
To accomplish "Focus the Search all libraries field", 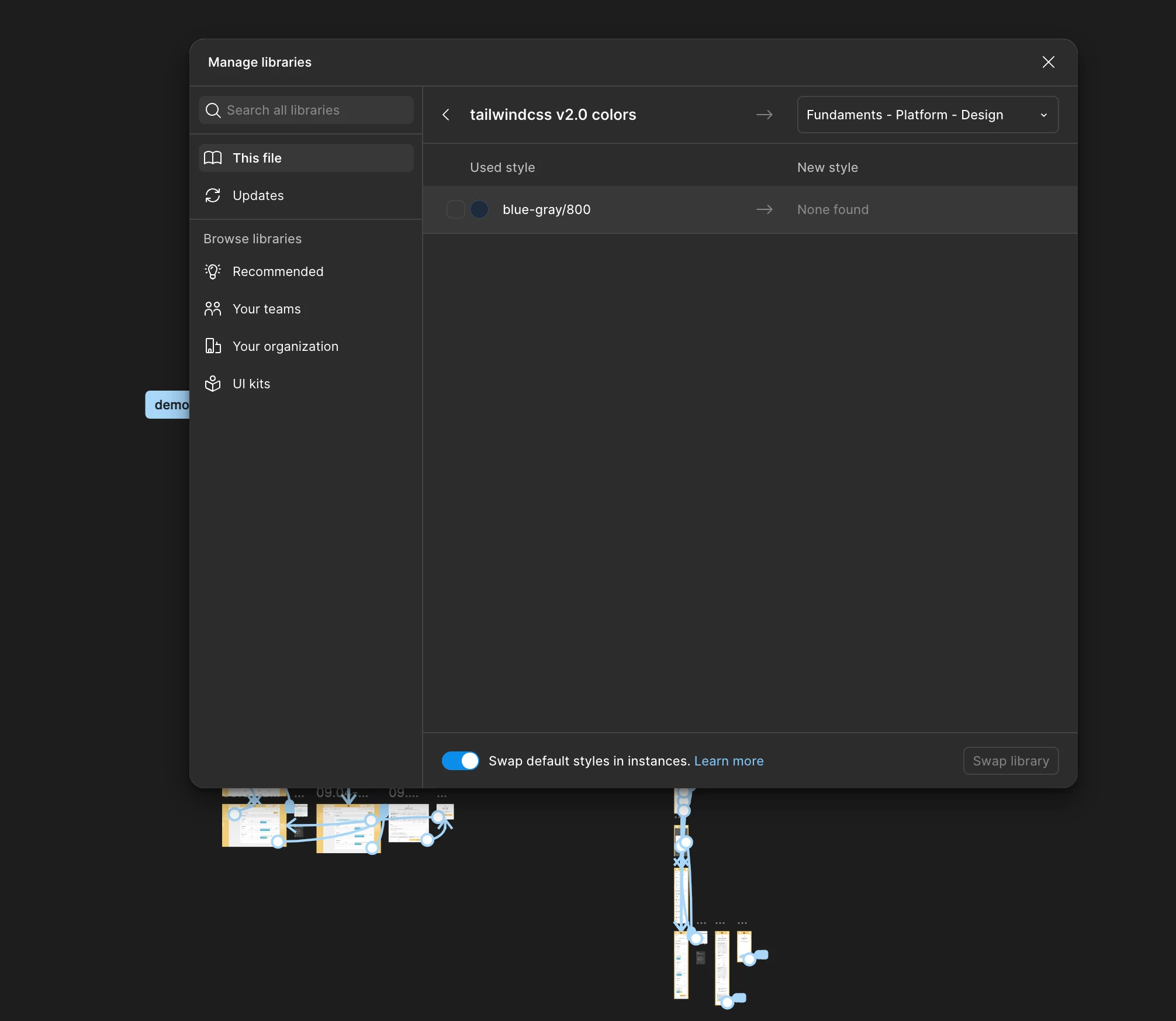I will [x=306, y=110].
